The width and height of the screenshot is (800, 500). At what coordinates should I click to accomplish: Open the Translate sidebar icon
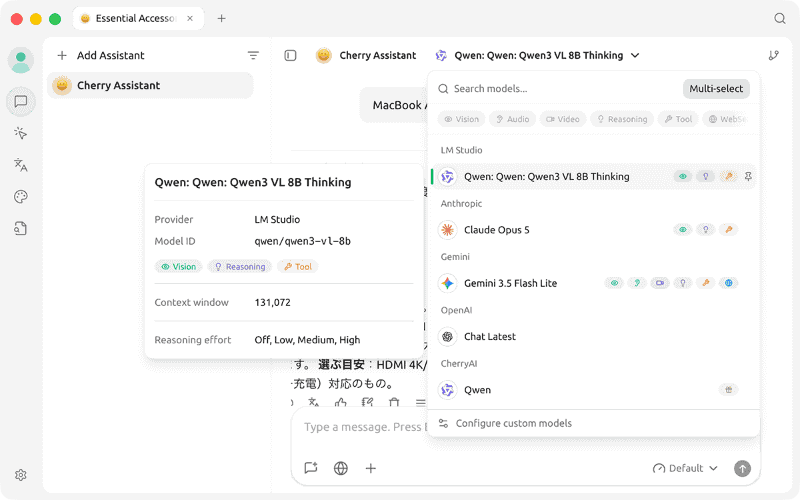pyautogui.click(x=21, y=165)
